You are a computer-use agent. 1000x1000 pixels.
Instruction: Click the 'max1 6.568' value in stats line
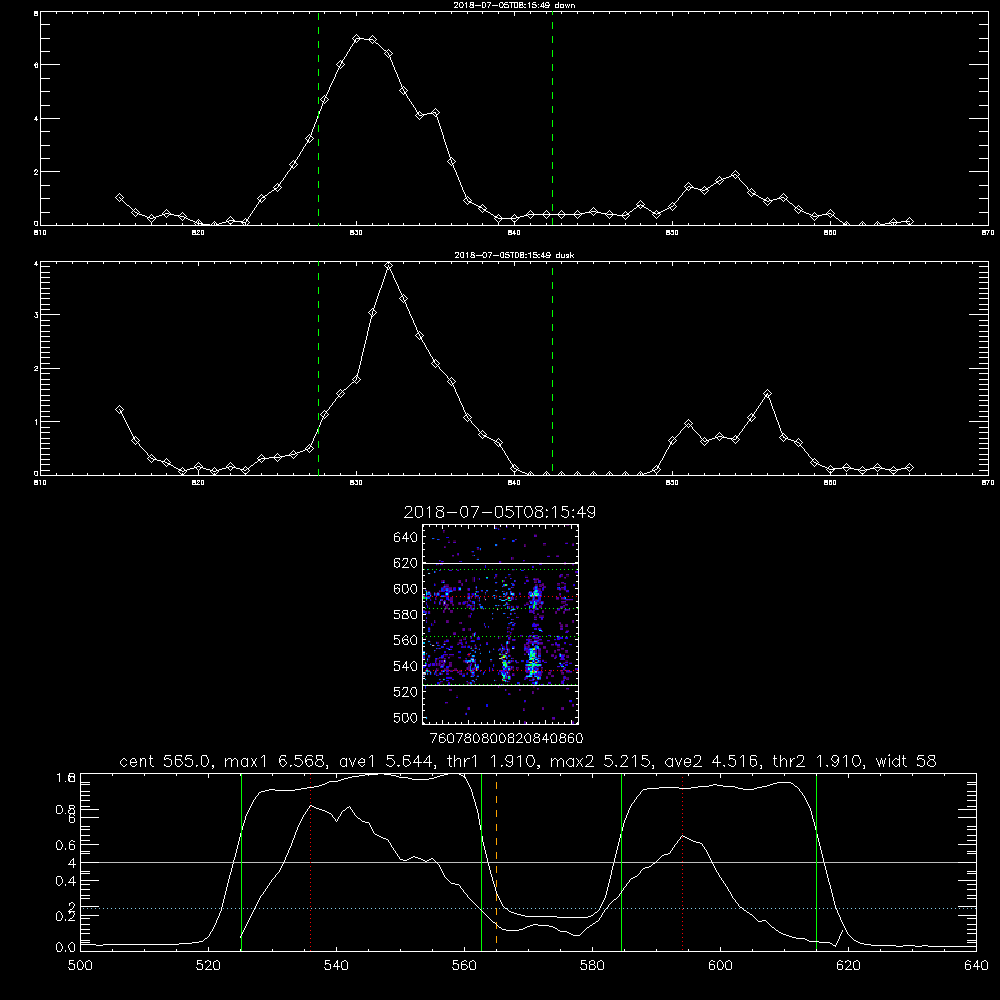tap(274, 761)
